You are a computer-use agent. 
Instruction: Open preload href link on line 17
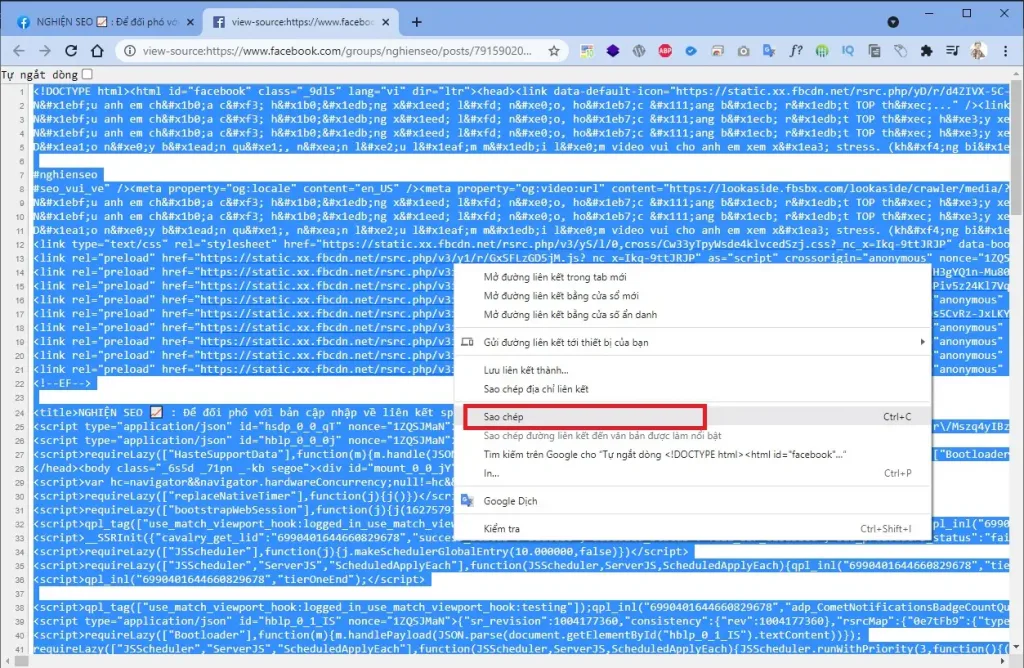click(327, 314)
